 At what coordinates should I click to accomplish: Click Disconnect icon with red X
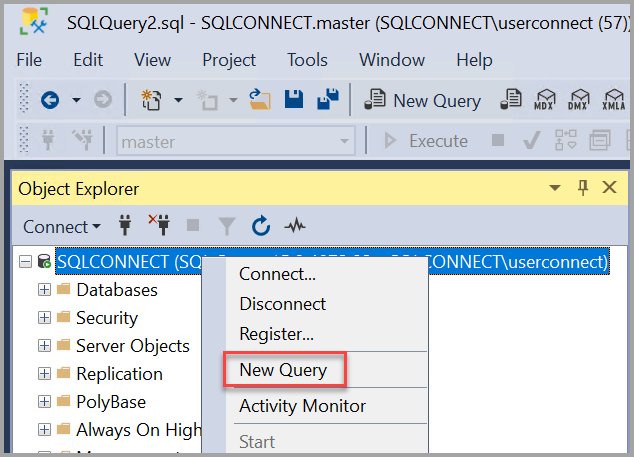[159, 225]
